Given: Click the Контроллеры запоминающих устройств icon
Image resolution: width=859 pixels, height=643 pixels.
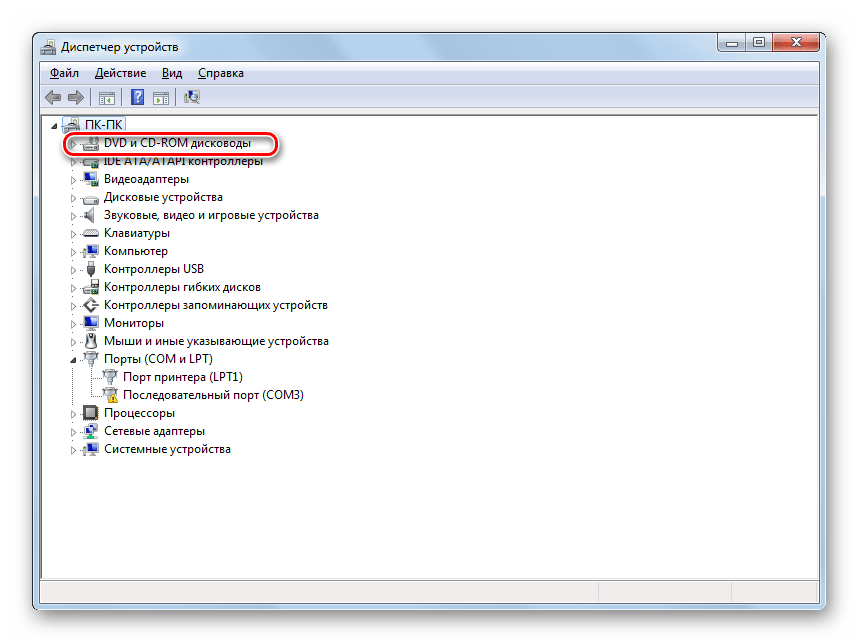Looking at the screenshot, I should (90, 305).
